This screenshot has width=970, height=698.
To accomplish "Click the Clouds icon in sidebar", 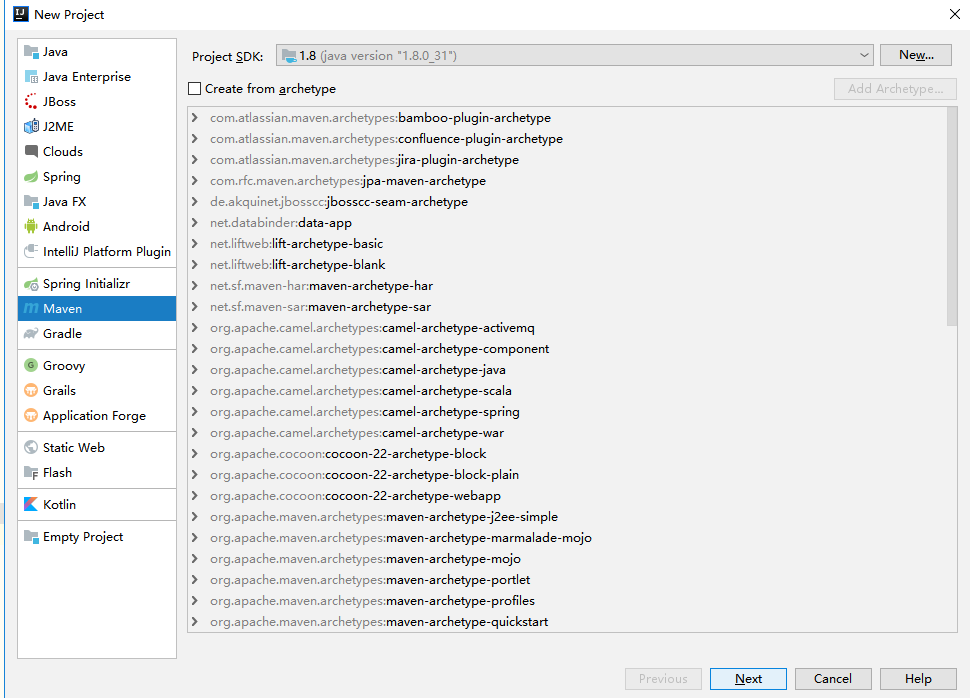I will (31, 151).
